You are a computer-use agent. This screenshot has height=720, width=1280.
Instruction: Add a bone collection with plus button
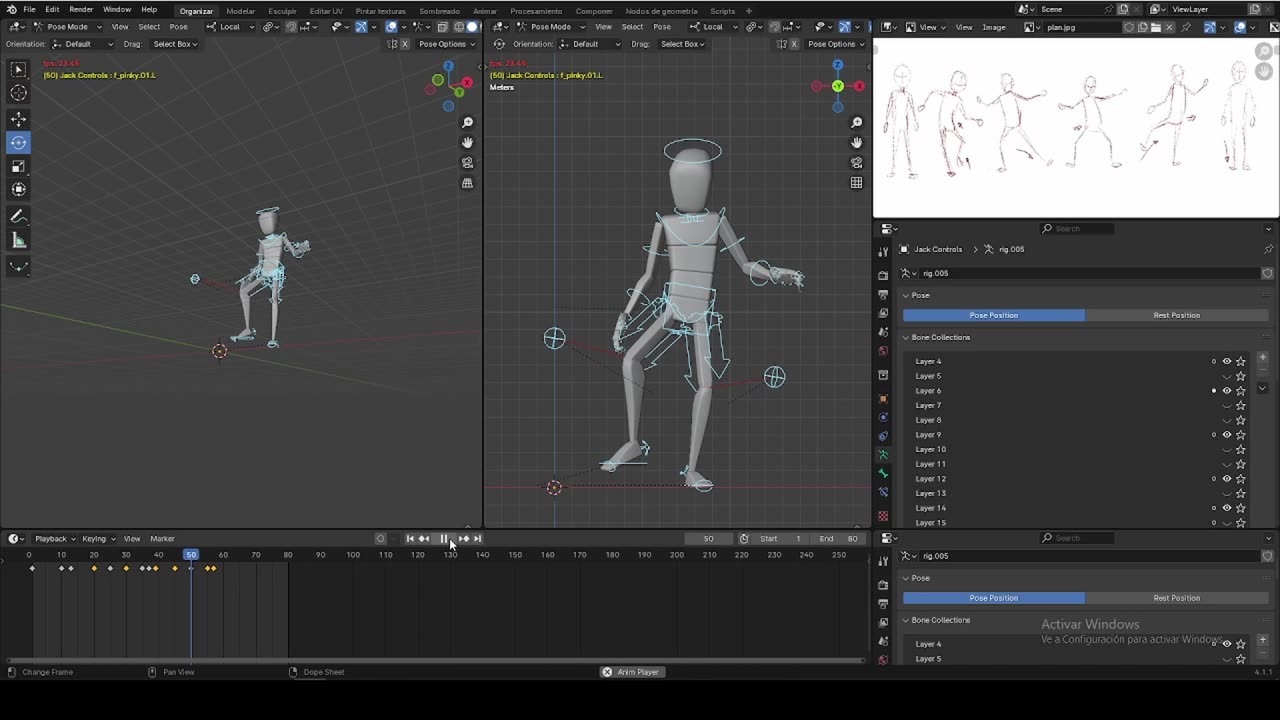coord(1262,357)
